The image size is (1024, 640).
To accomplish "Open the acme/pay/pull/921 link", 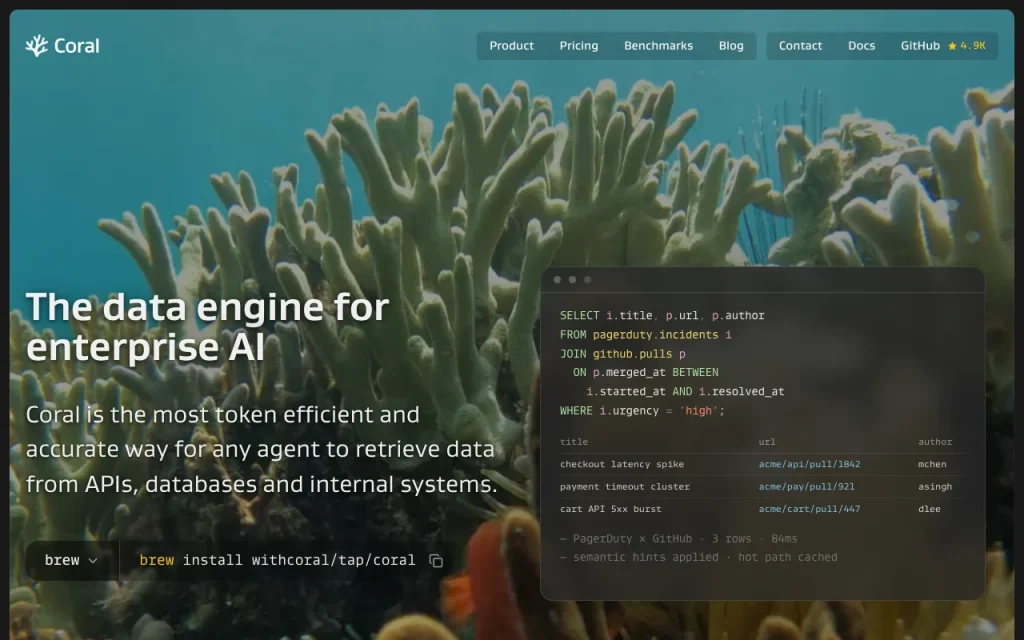I will 806,487.
